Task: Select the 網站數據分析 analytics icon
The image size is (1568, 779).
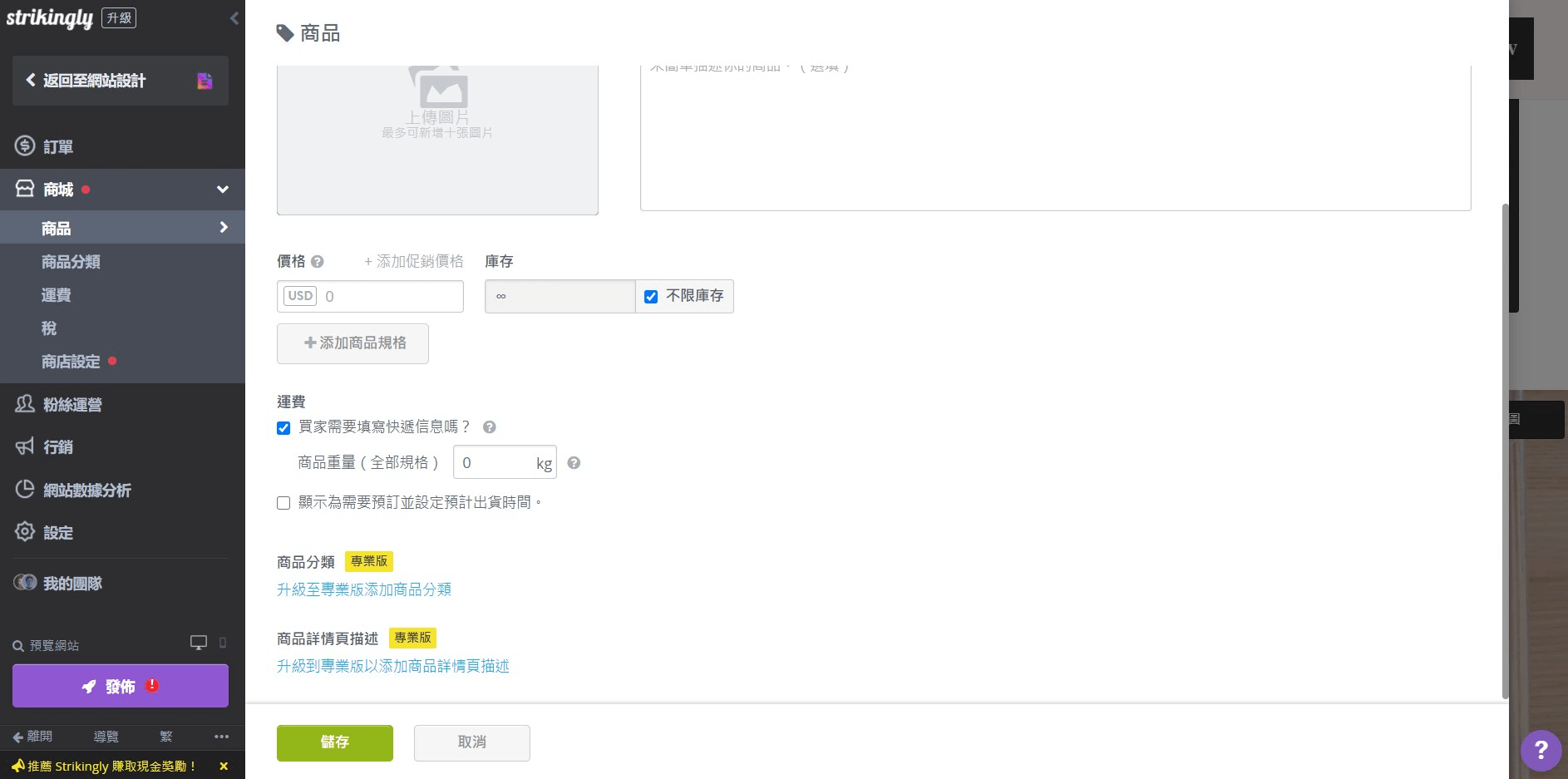Action: (x=24, y=490)
